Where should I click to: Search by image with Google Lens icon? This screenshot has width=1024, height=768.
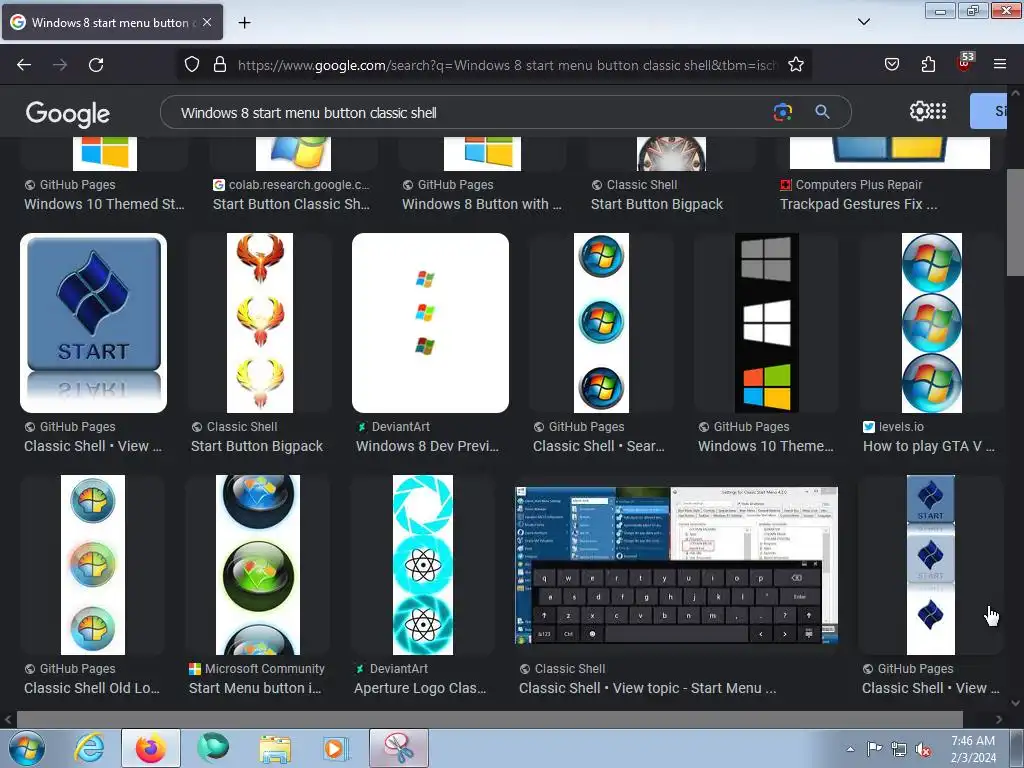782,112
